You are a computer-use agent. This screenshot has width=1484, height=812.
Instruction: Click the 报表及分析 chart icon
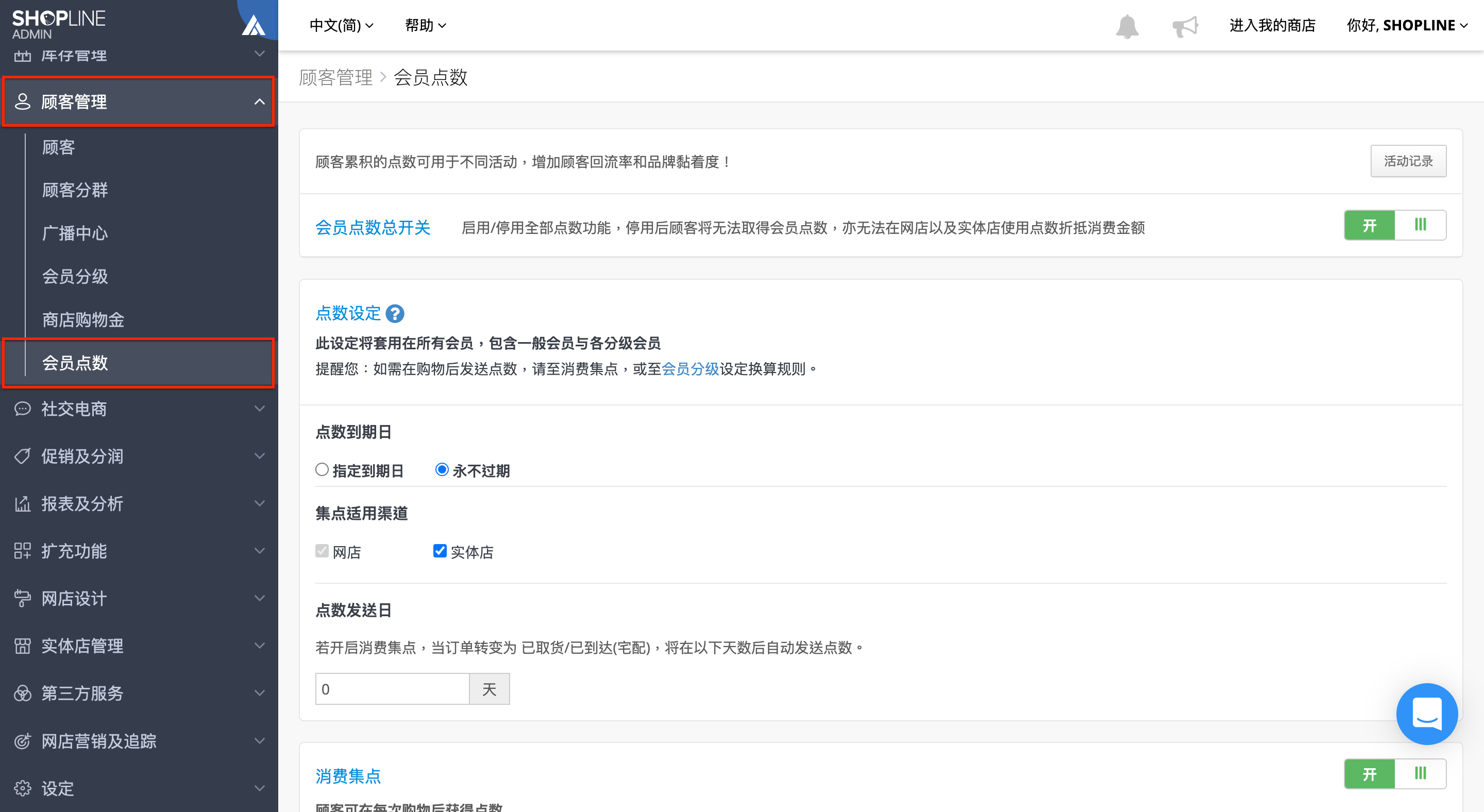23,504
